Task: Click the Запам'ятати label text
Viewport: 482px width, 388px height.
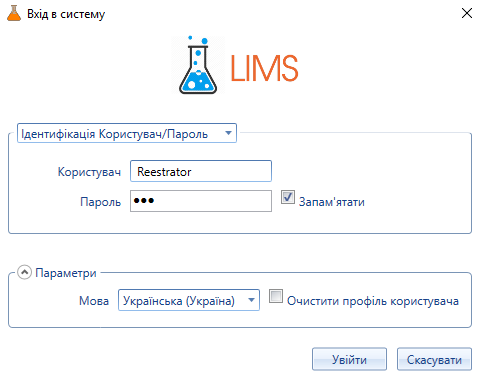Action: pos(332,202)
